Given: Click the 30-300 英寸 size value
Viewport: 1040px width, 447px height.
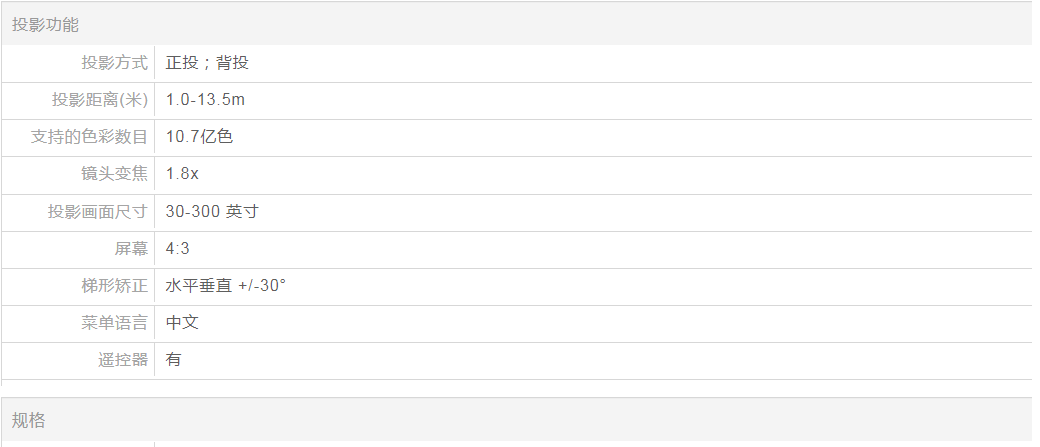Looking at the screenshot, I should click(213, 212).
